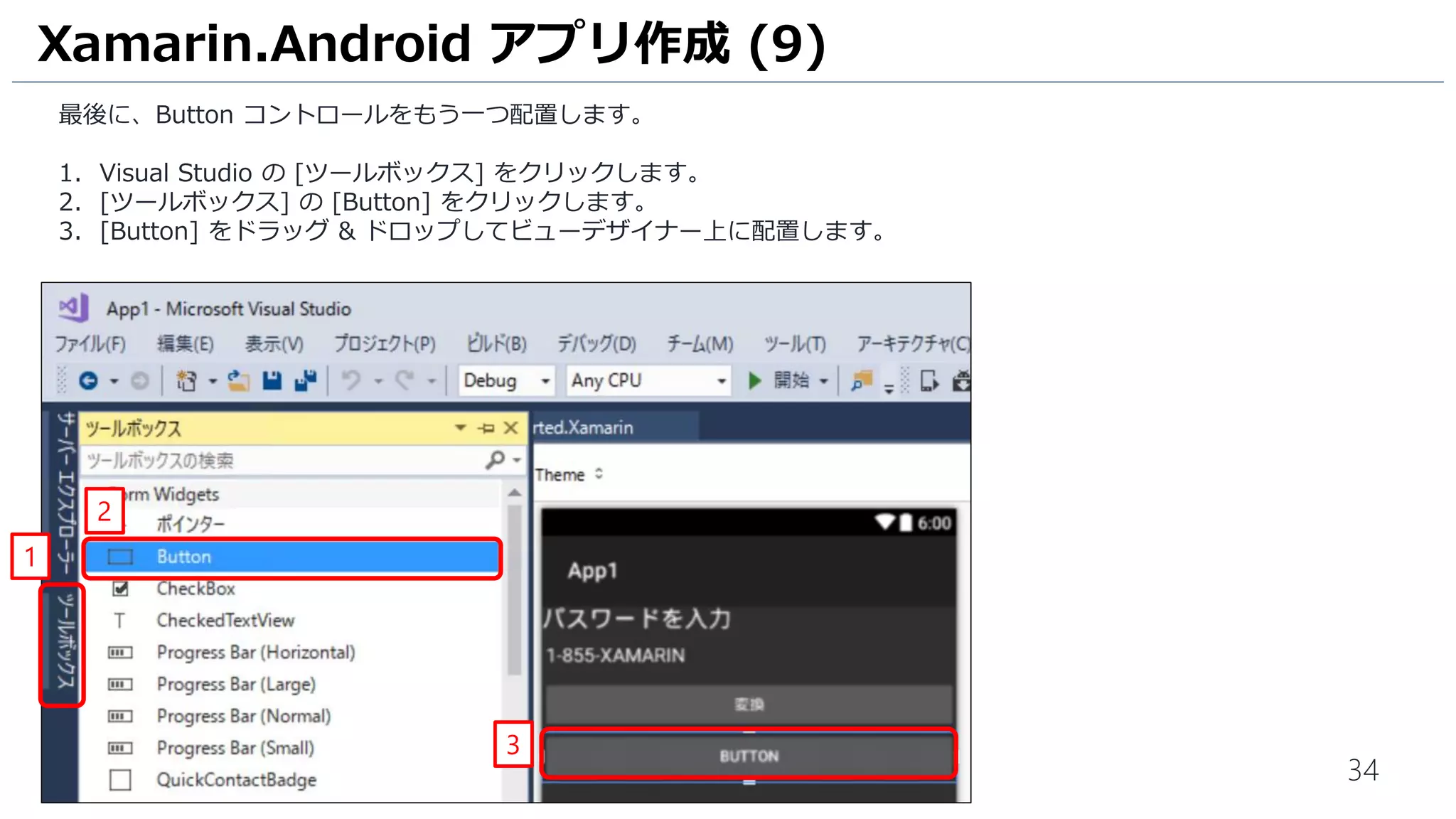
Task: Select the CheckBox widget icon in toolbox
Action: click(x=120, y=589)
